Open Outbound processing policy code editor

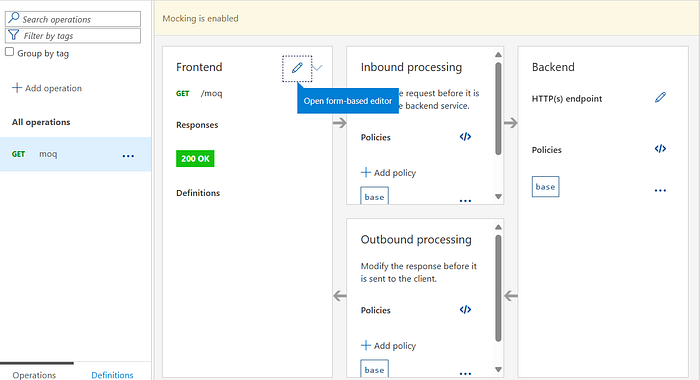click(465, 309)
